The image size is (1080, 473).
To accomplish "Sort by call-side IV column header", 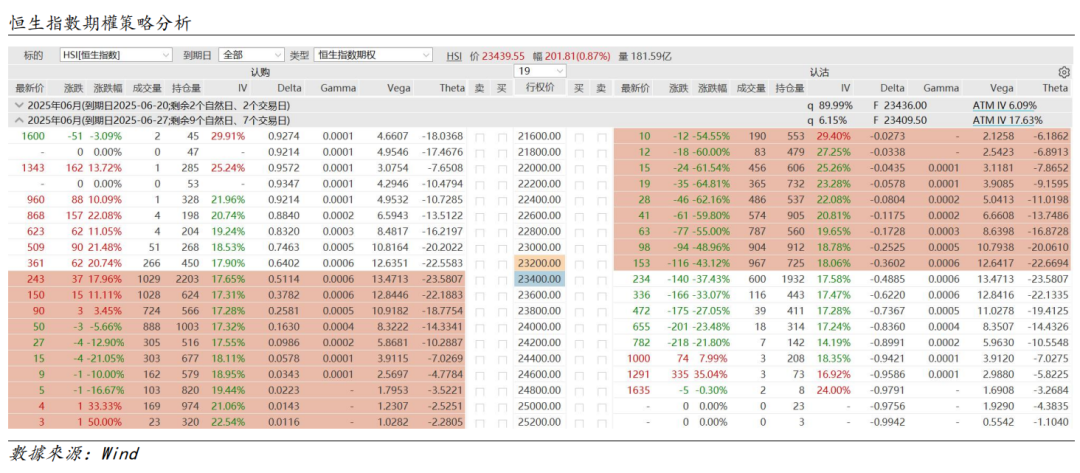I will pyautogui.click(x=242, y=87).
